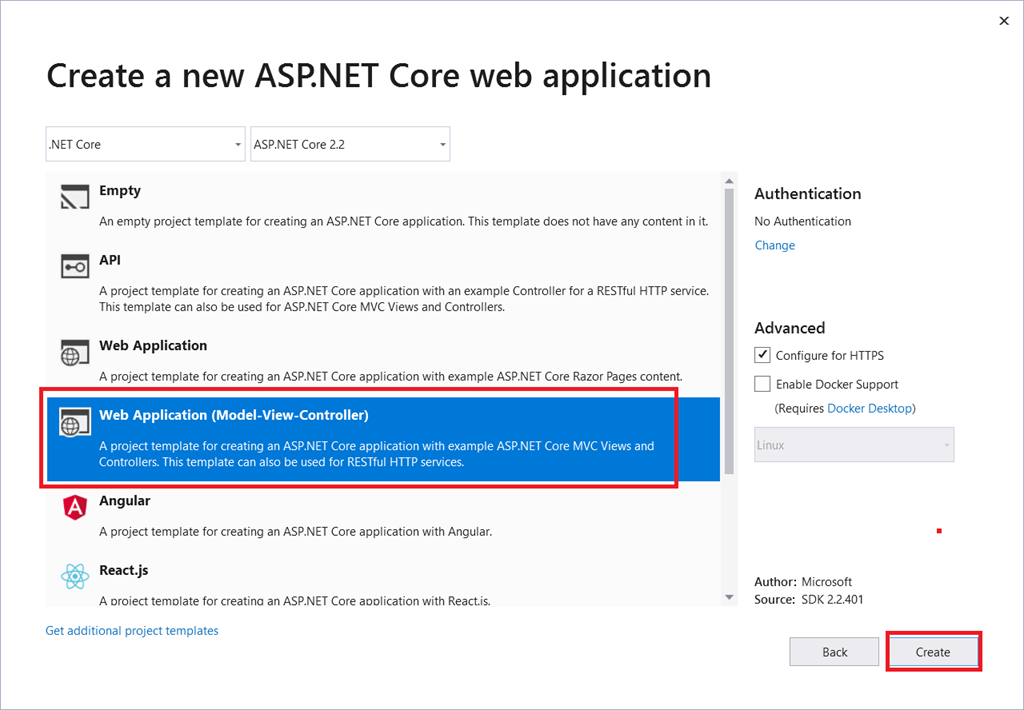Click the Web Application (Model-View-Controller) template icon
The image size is (1024, 710).
[x=74, y=422]
